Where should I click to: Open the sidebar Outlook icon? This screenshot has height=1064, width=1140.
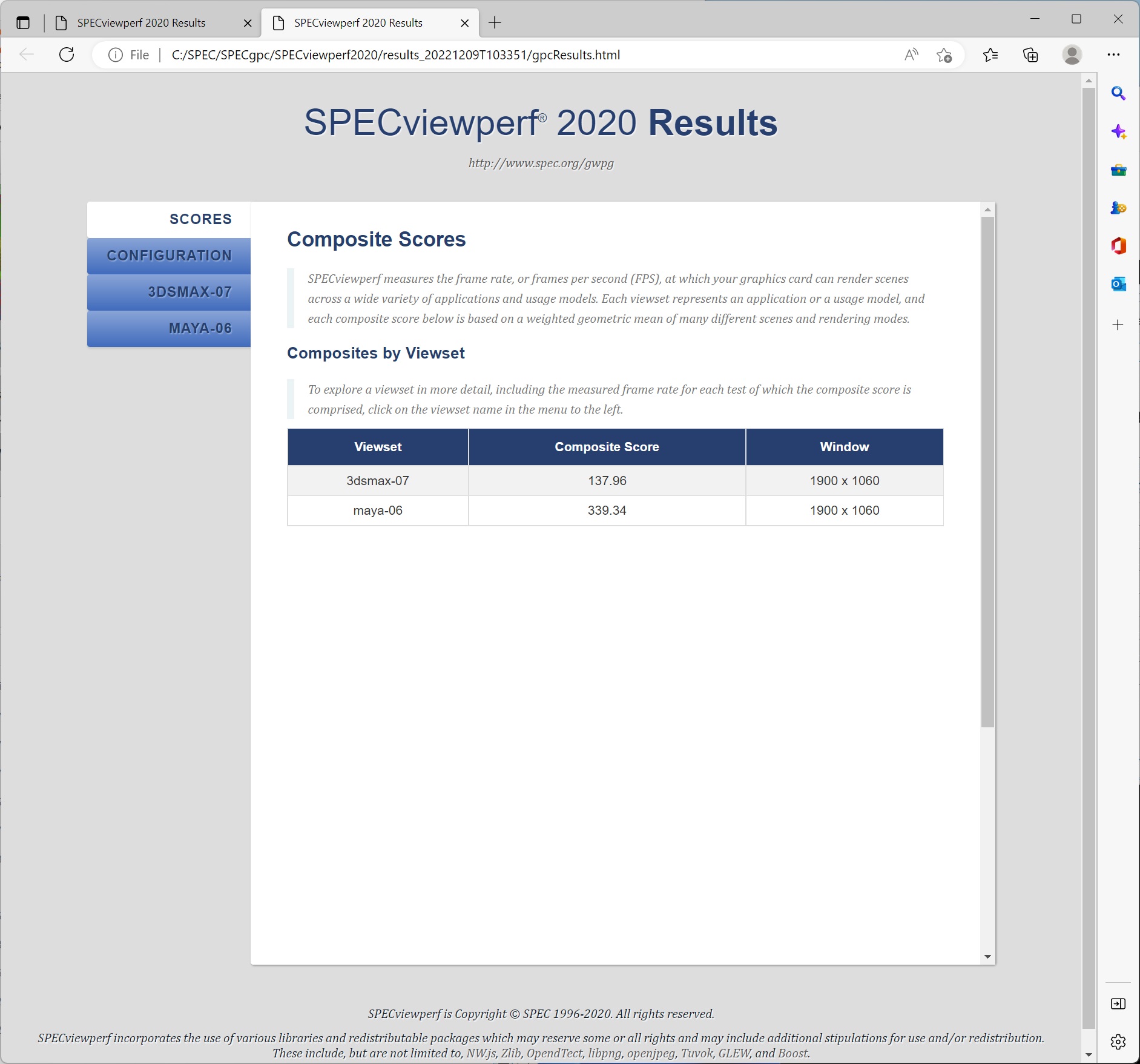pos(1118,283)
